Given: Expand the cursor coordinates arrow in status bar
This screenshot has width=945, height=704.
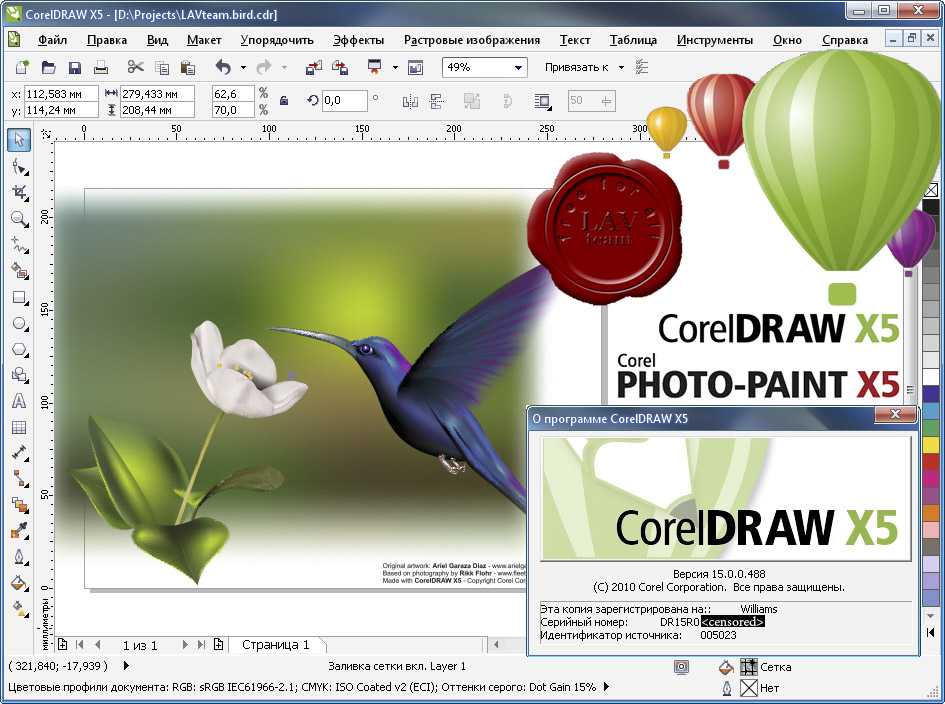Looking at the screenshot, I should [126, 665].
